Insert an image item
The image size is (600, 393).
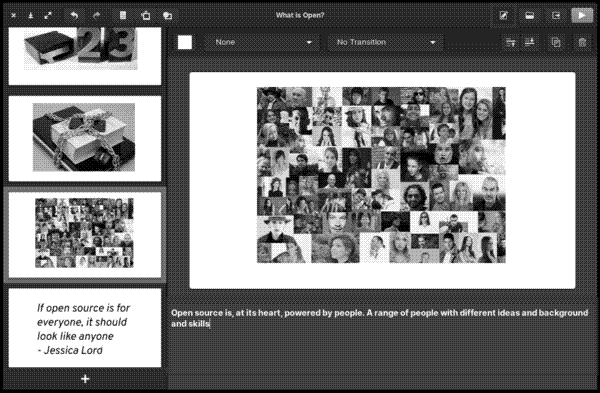click(x=146, y=15)
